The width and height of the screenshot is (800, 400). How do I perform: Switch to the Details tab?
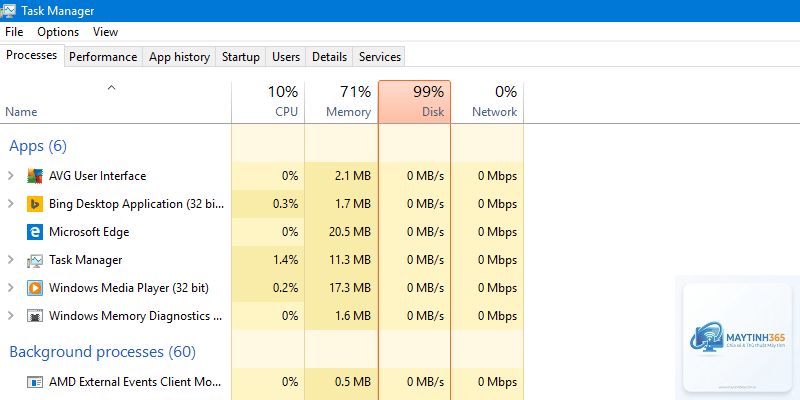(329, 57)
